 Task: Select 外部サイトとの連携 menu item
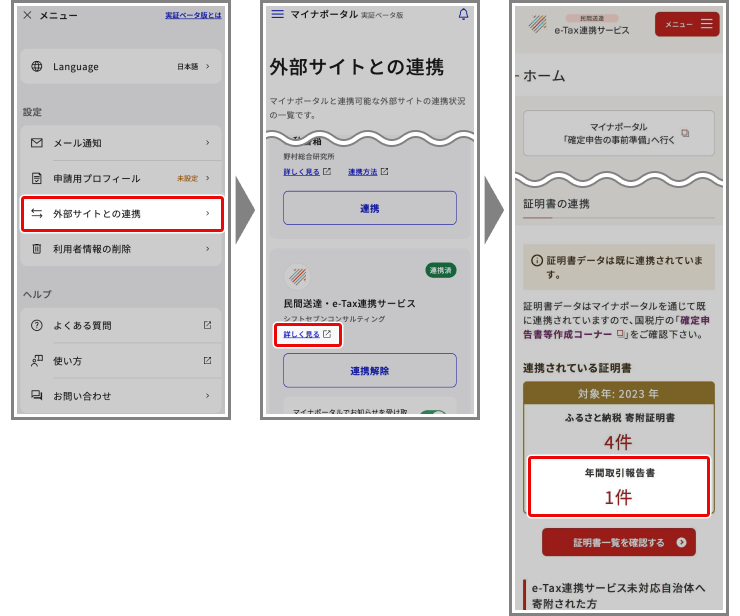point(122,214)
